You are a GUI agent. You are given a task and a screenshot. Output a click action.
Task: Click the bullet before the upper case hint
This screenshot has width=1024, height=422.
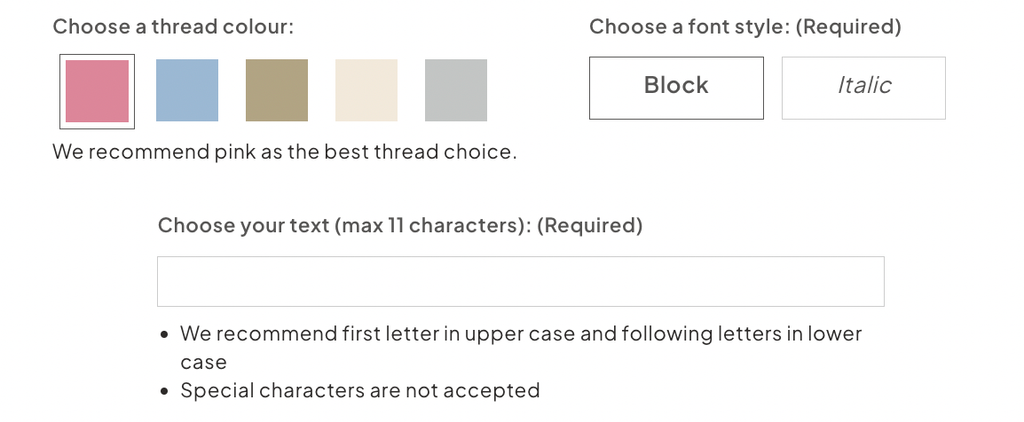point(165,335)
